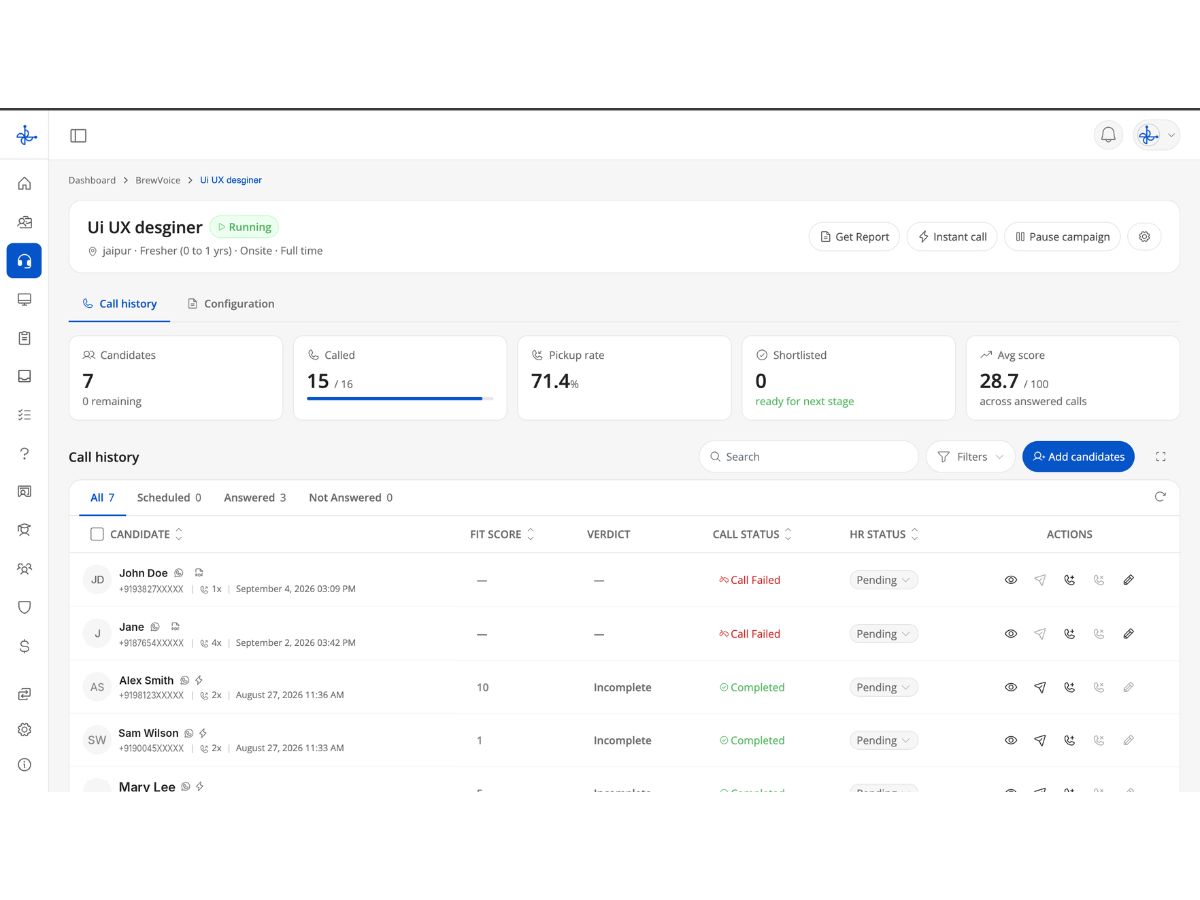Click the call history Search field

809,457
